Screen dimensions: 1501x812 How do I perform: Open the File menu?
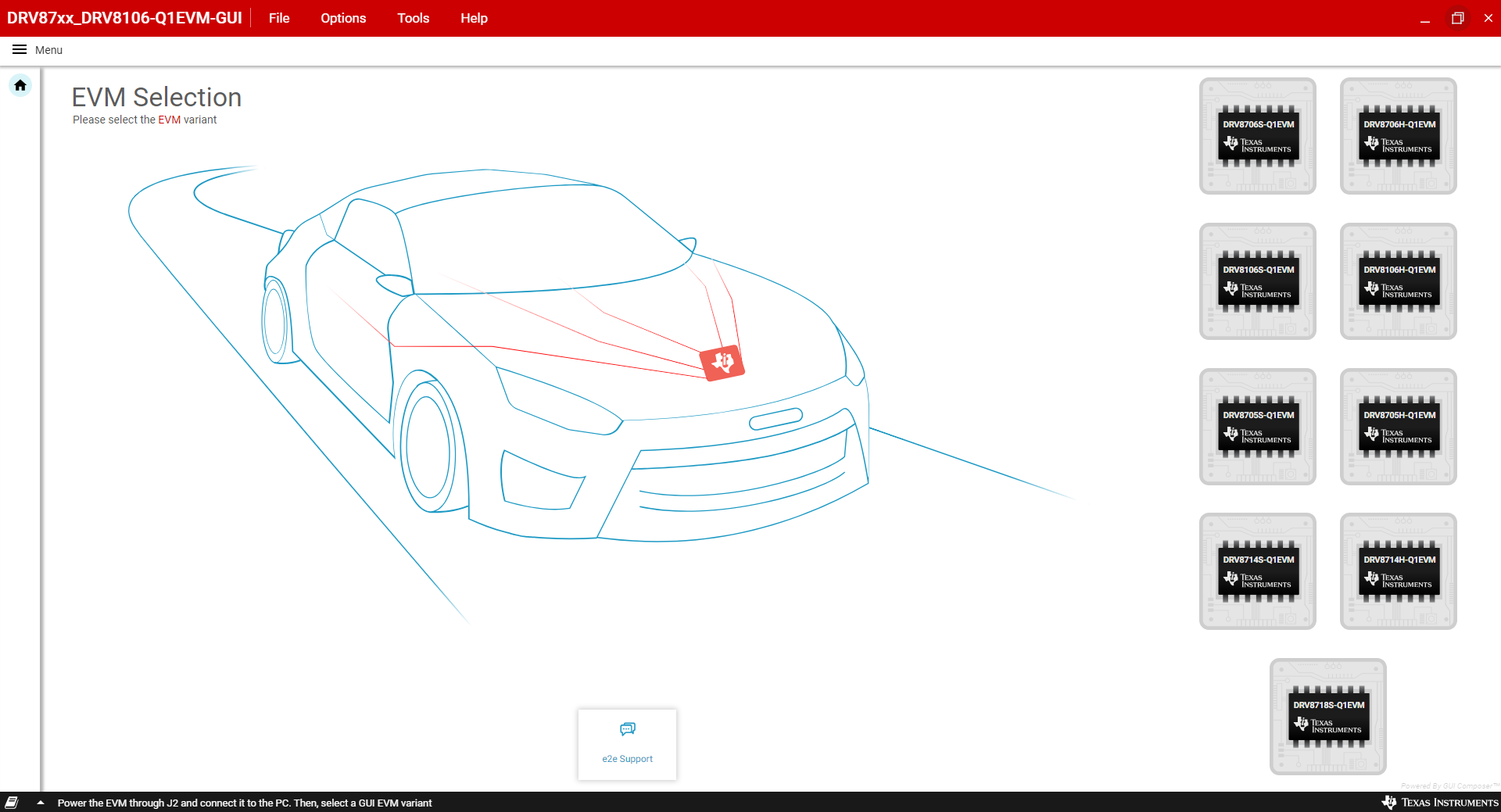pyautogui.click(x=279, y=18)
